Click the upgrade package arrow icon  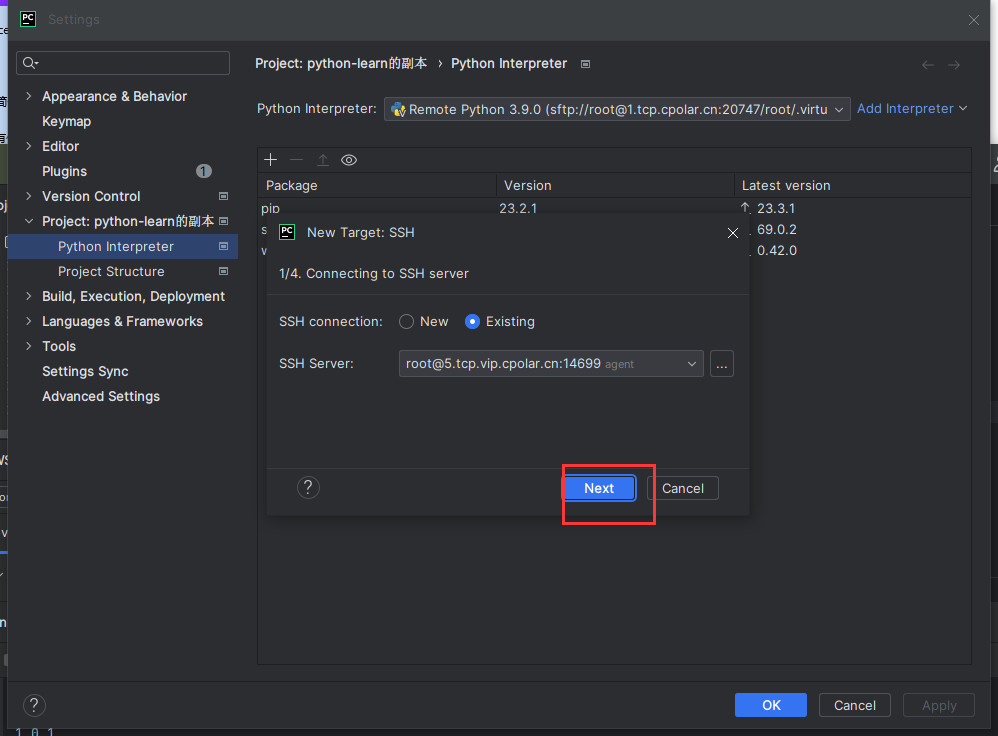click(322, 160)
